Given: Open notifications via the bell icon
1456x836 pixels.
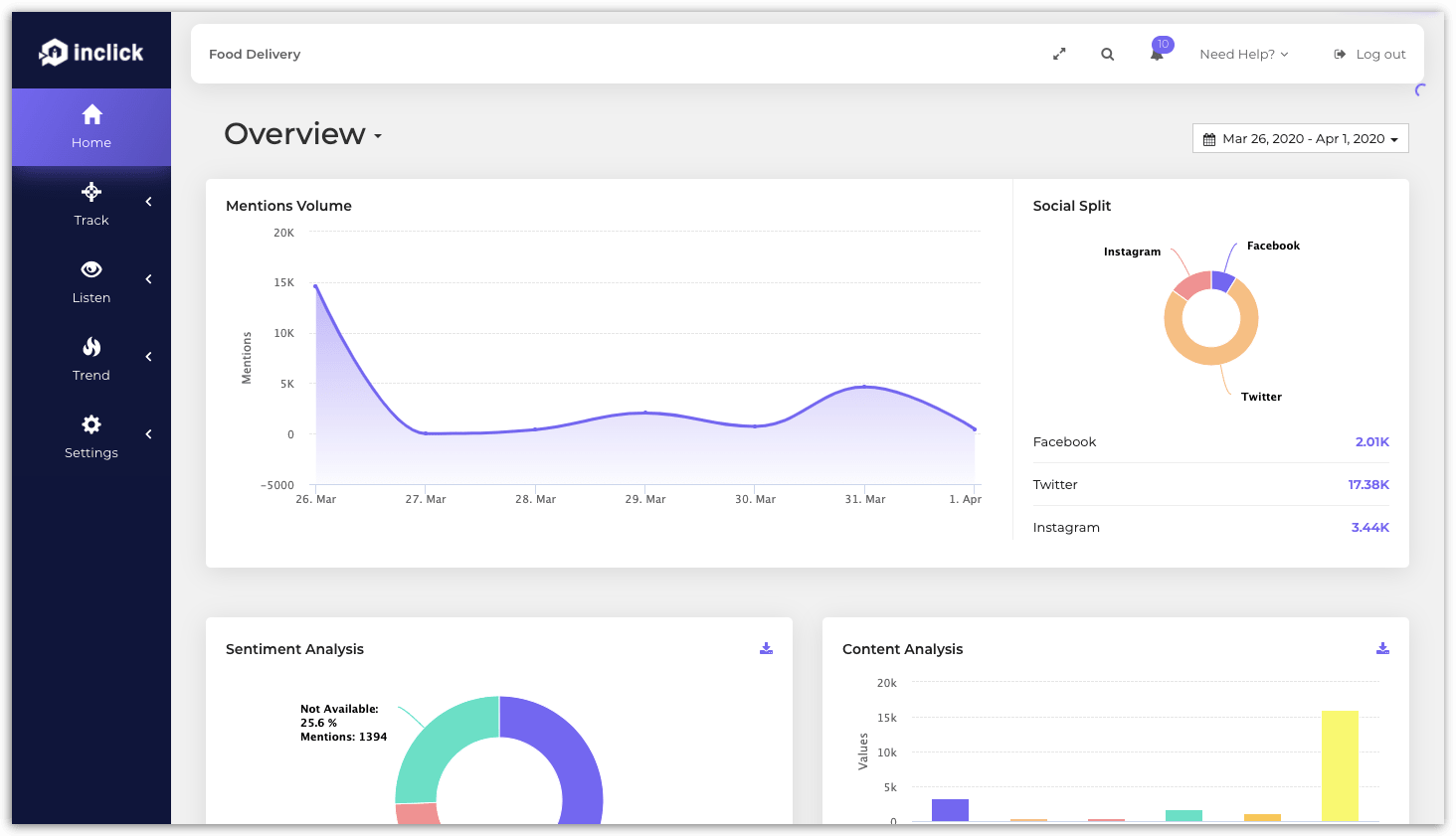Looking at the screenshot, I should tap(1155, 57).
